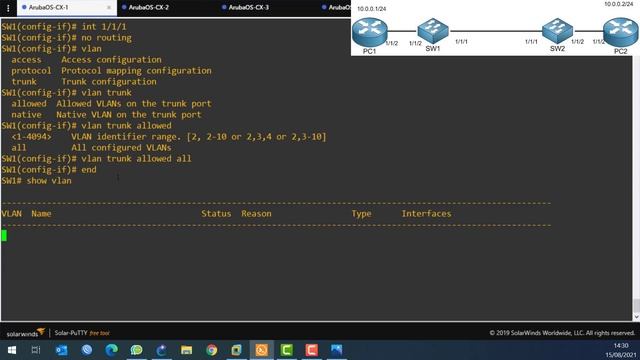Click the SW1 switch icon in topology

pos(433,31)
